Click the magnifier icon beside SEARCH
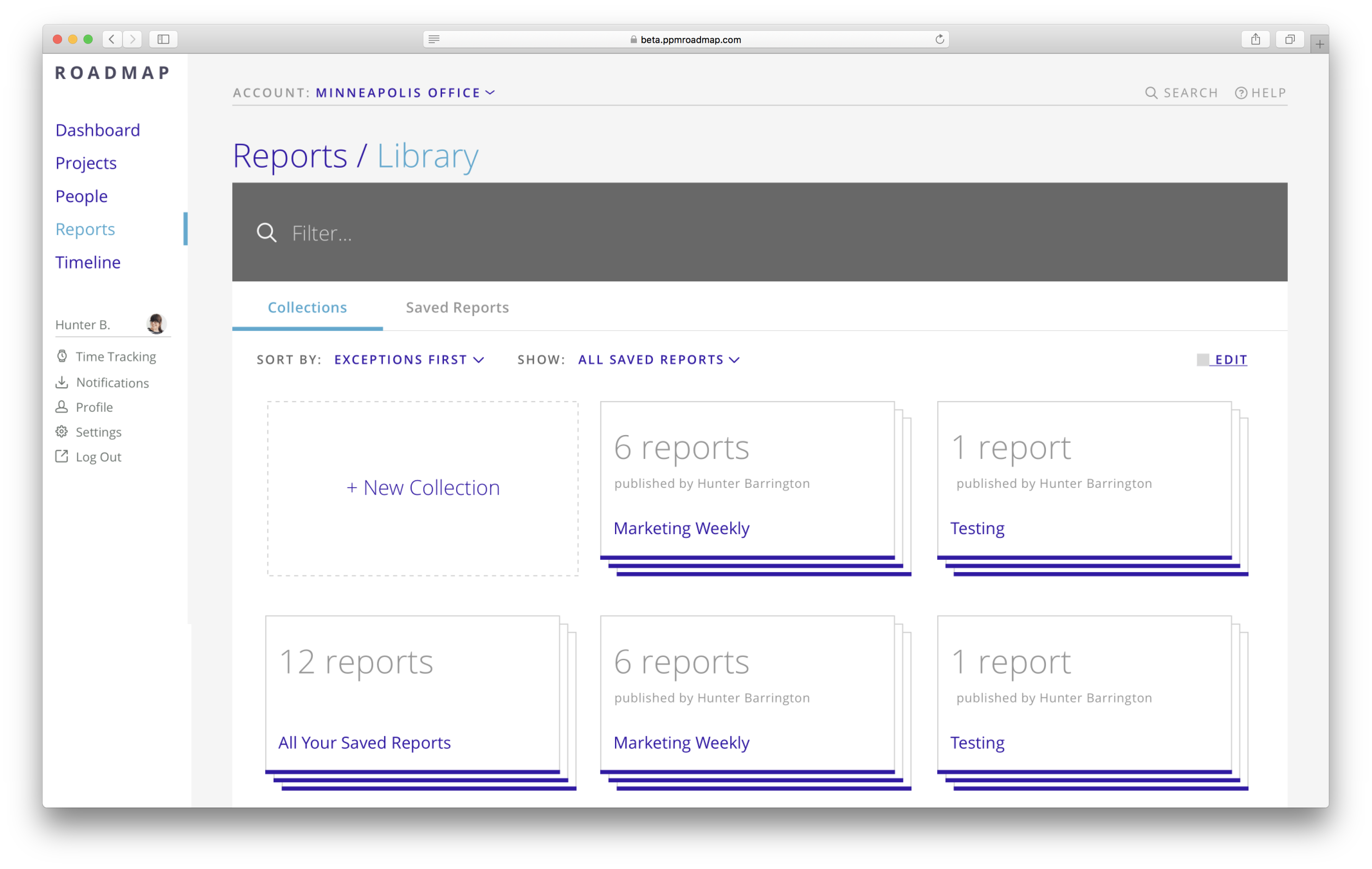Screen dimensions: 1372x869 point(1151,93)
